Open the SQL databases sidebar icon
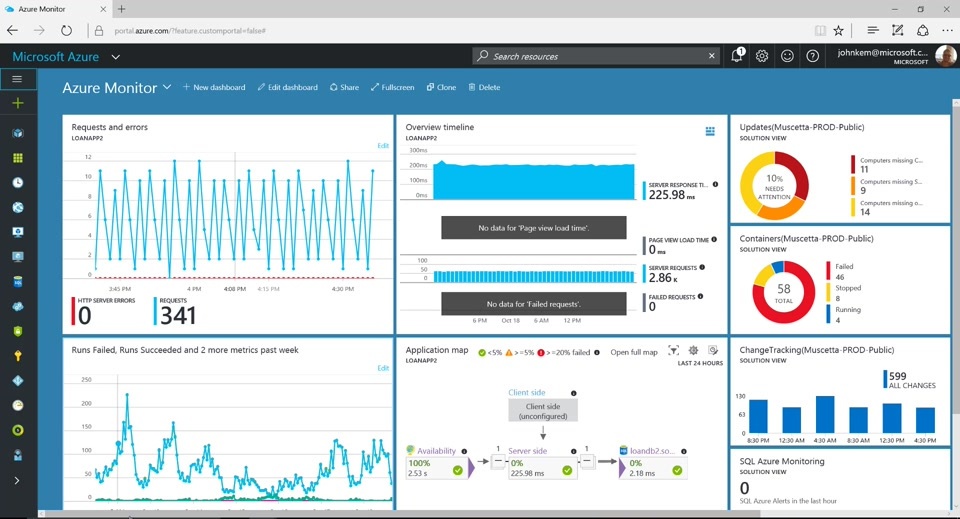Image resolution: width=960 pixels, height=519 pixels. (18, 282)
